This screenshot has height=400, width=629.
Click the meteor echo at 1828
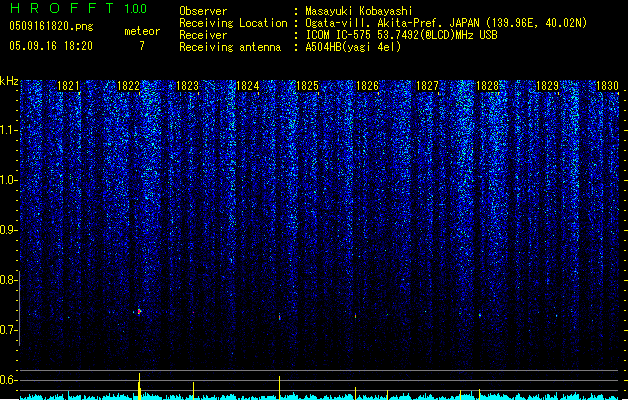[x=480, y=316]
